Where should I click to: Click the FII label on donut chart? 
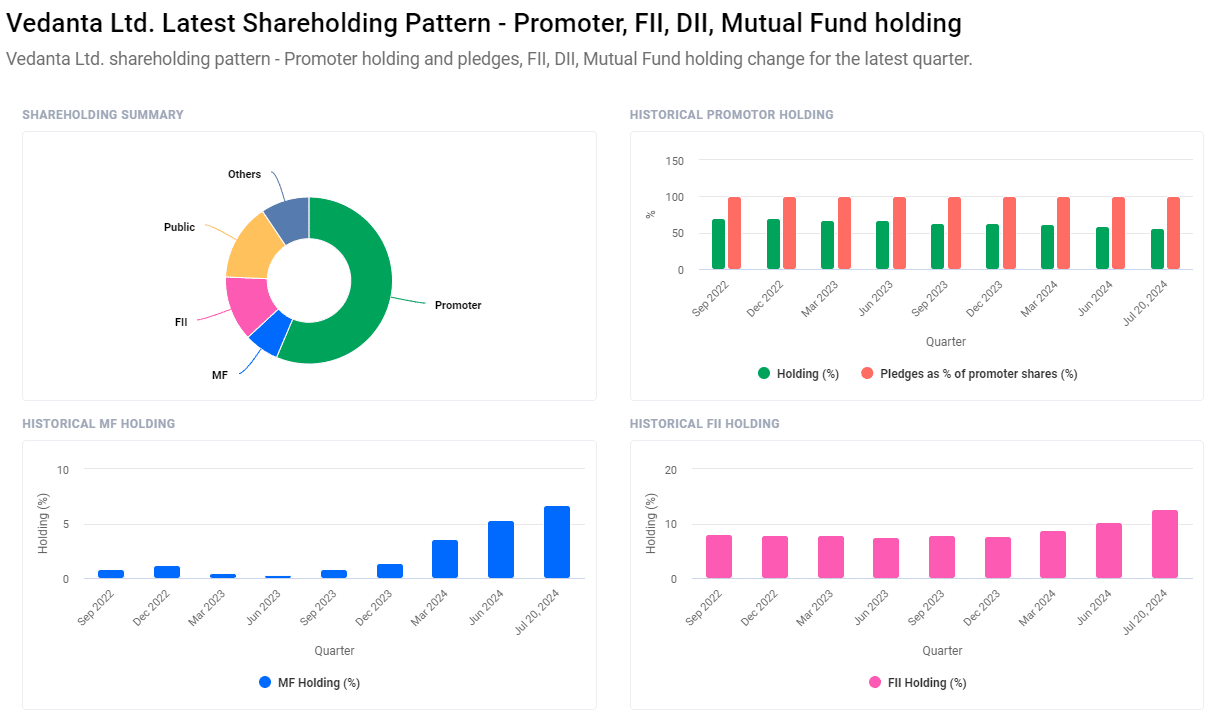point(181,322)
